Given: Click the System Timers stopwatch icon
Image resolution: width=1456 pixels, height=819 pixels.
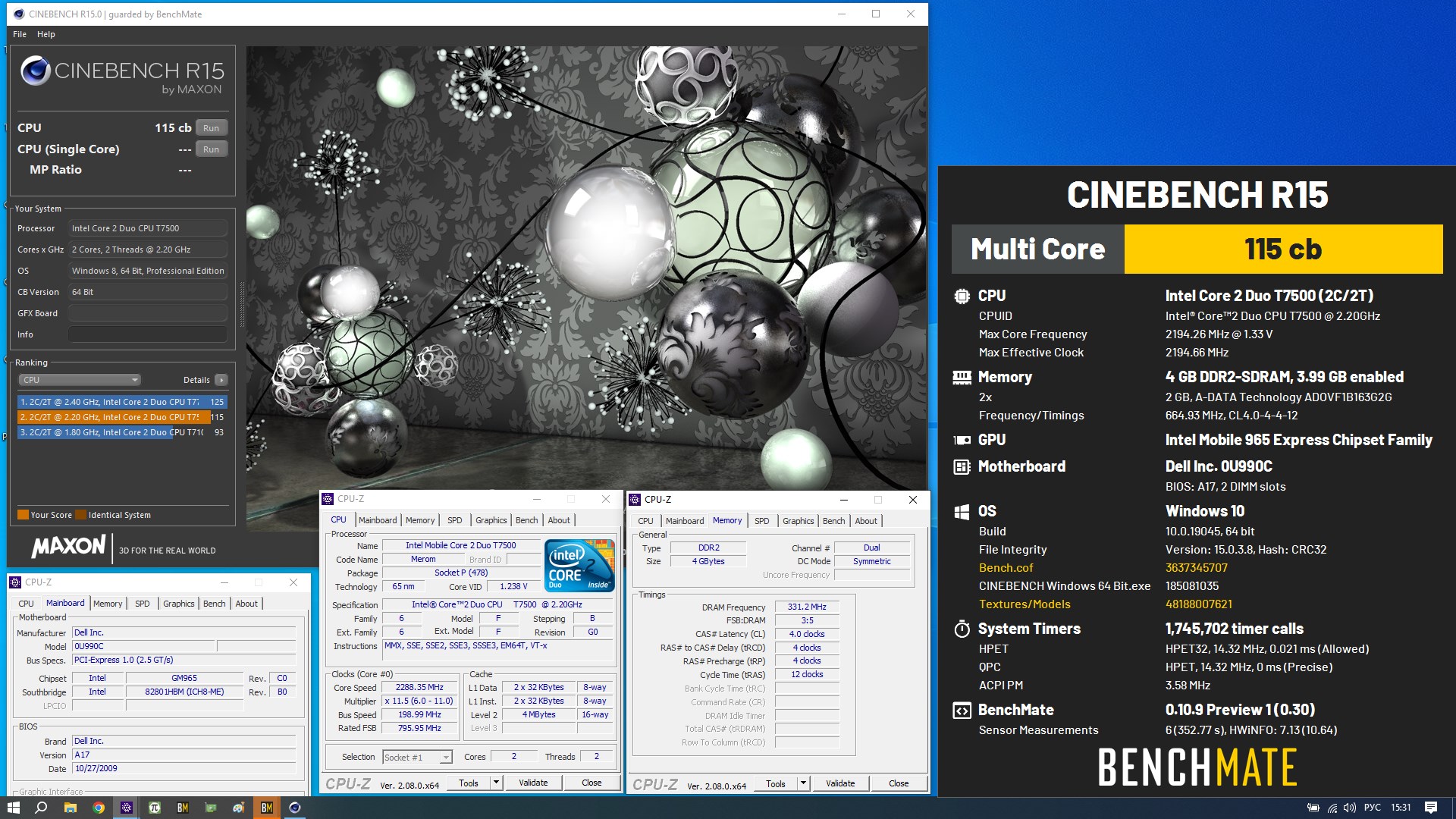Looking at the screenshot, I should tap(962, 629).
